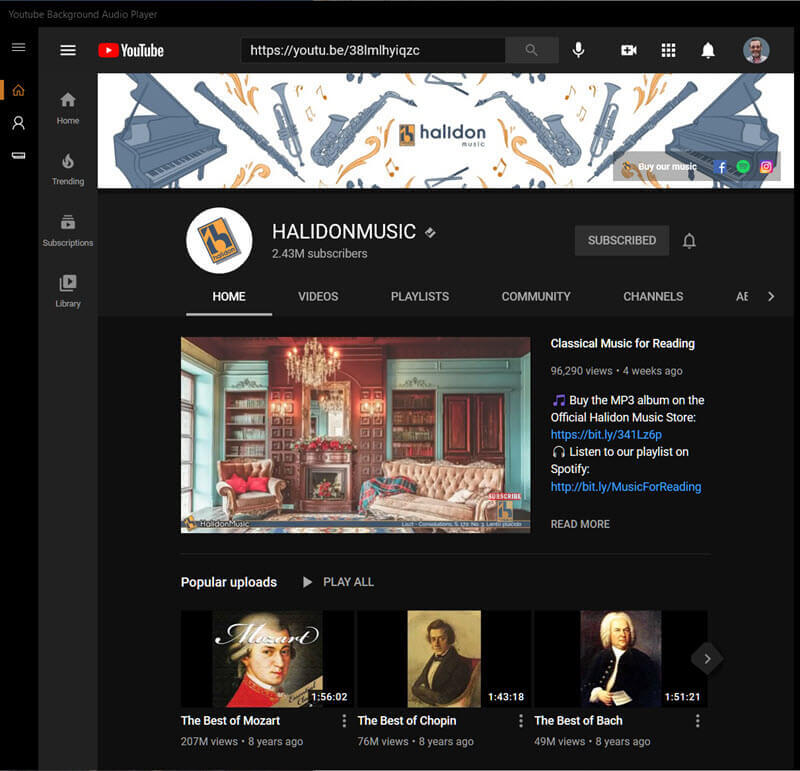Open the user avatar account menu

756,50
